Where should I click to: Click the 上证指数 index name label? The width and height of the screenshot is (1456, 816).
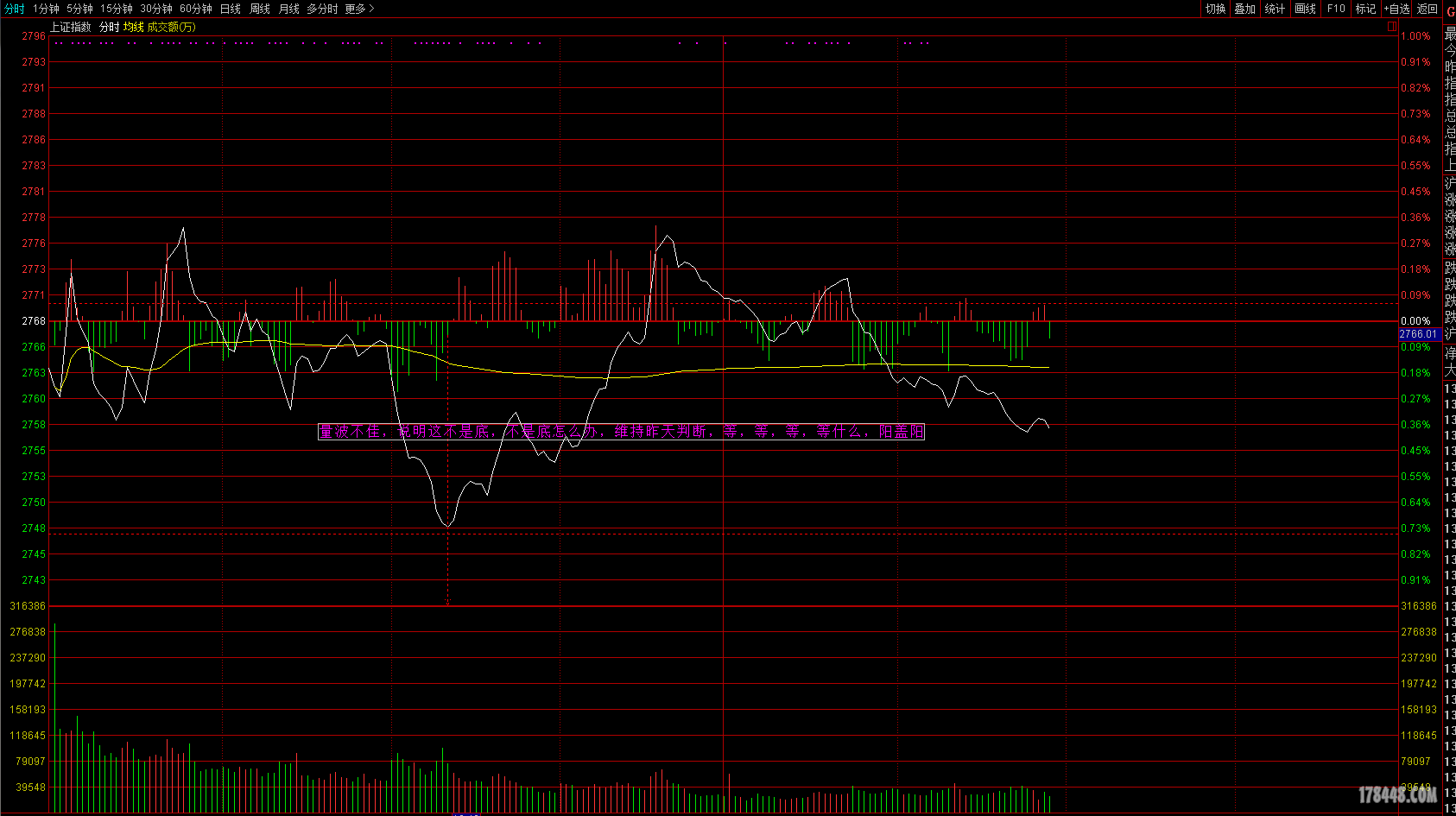71,27
